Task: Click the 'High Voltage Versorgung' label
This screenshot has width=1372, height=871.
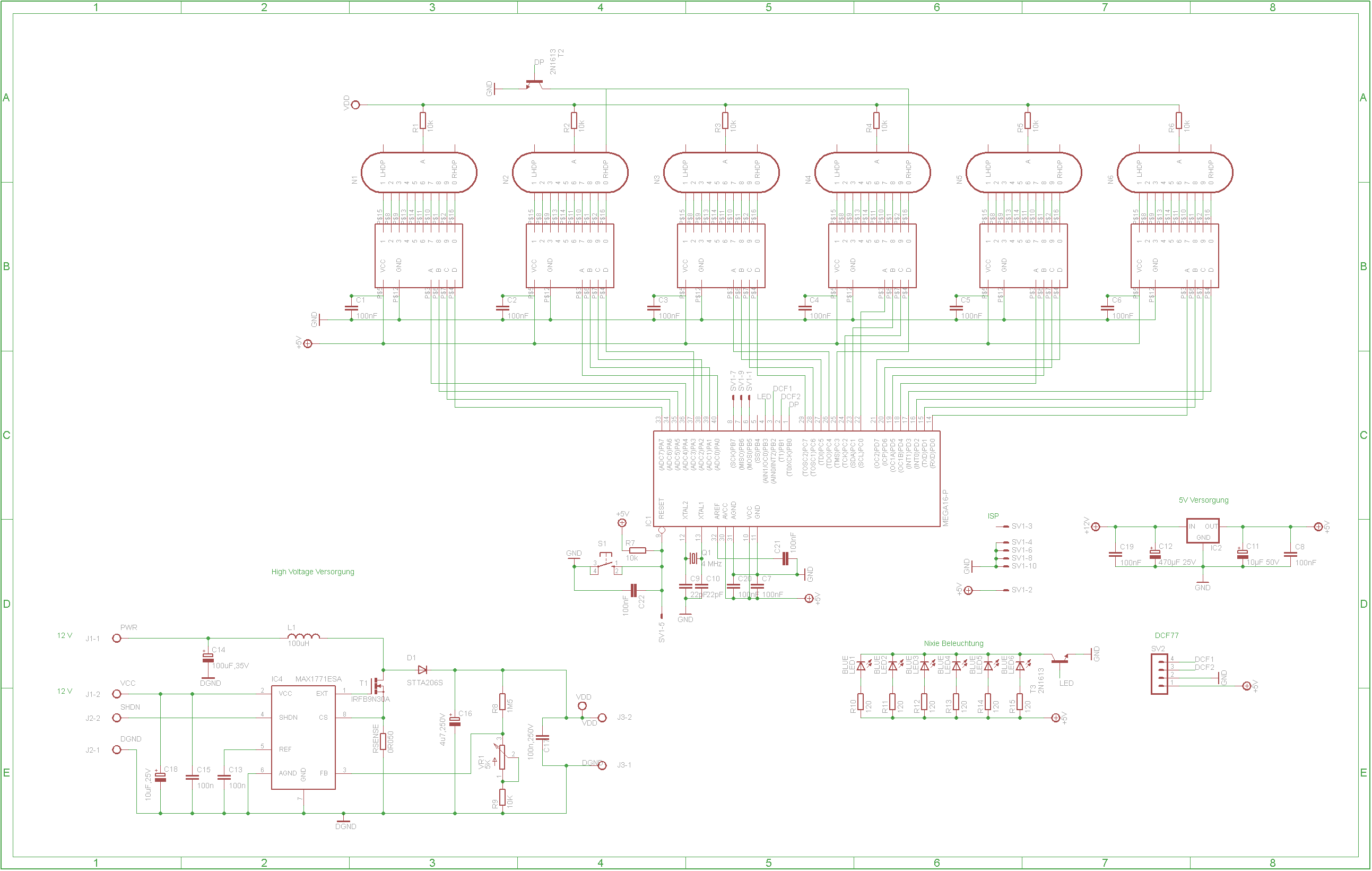Action: pos(313,572)
